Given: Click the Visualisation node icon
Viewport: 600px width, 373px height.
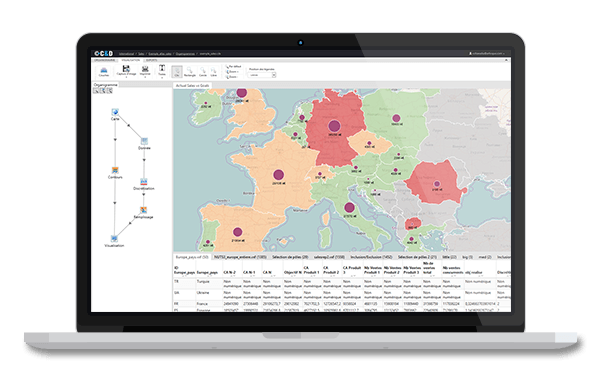Looking at the screenshot, I should coord(114,239).
